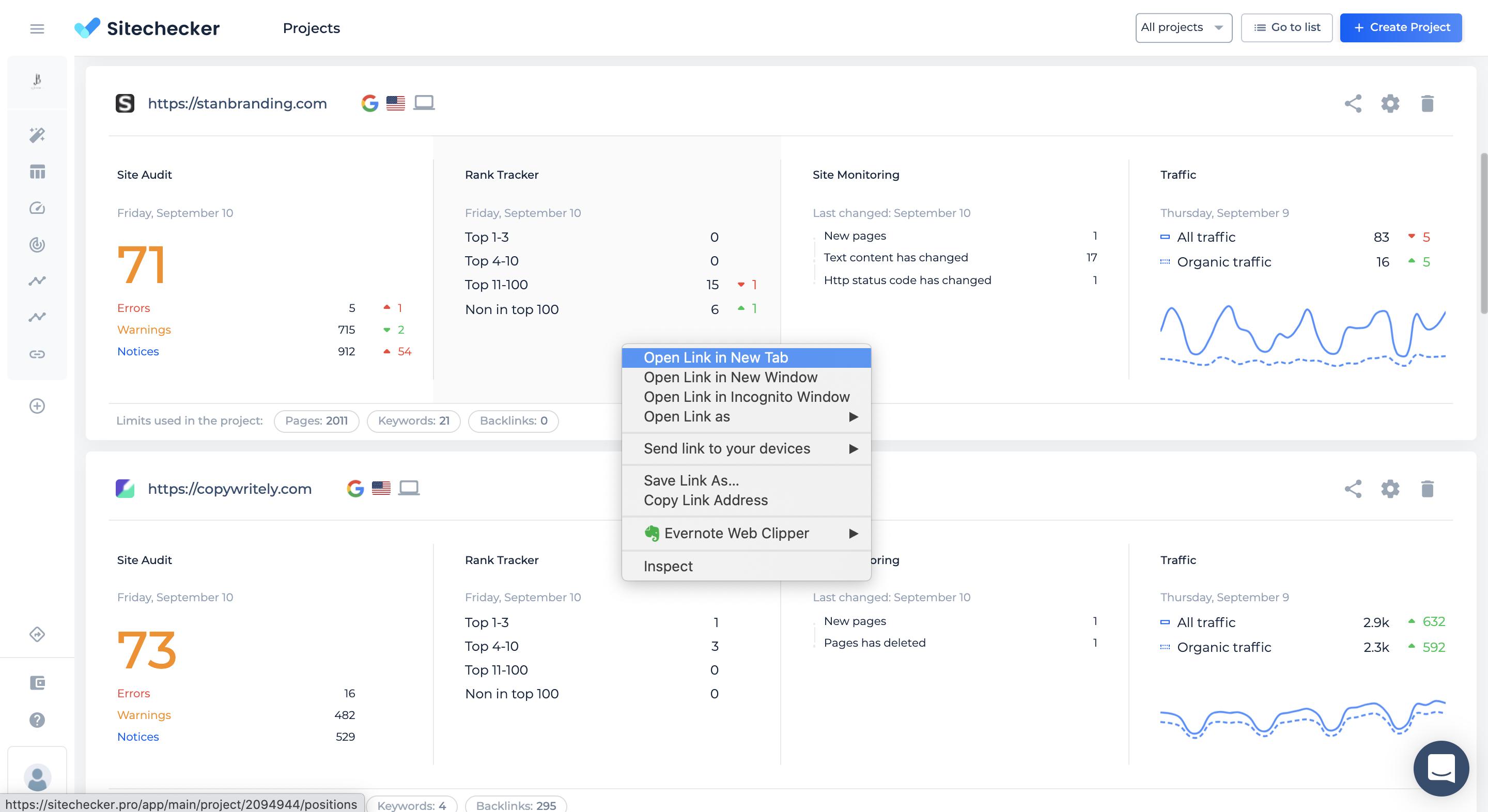Click the stanbranding.com traffic chart
Viewport: 1488px width, 812px height.
1303,336
